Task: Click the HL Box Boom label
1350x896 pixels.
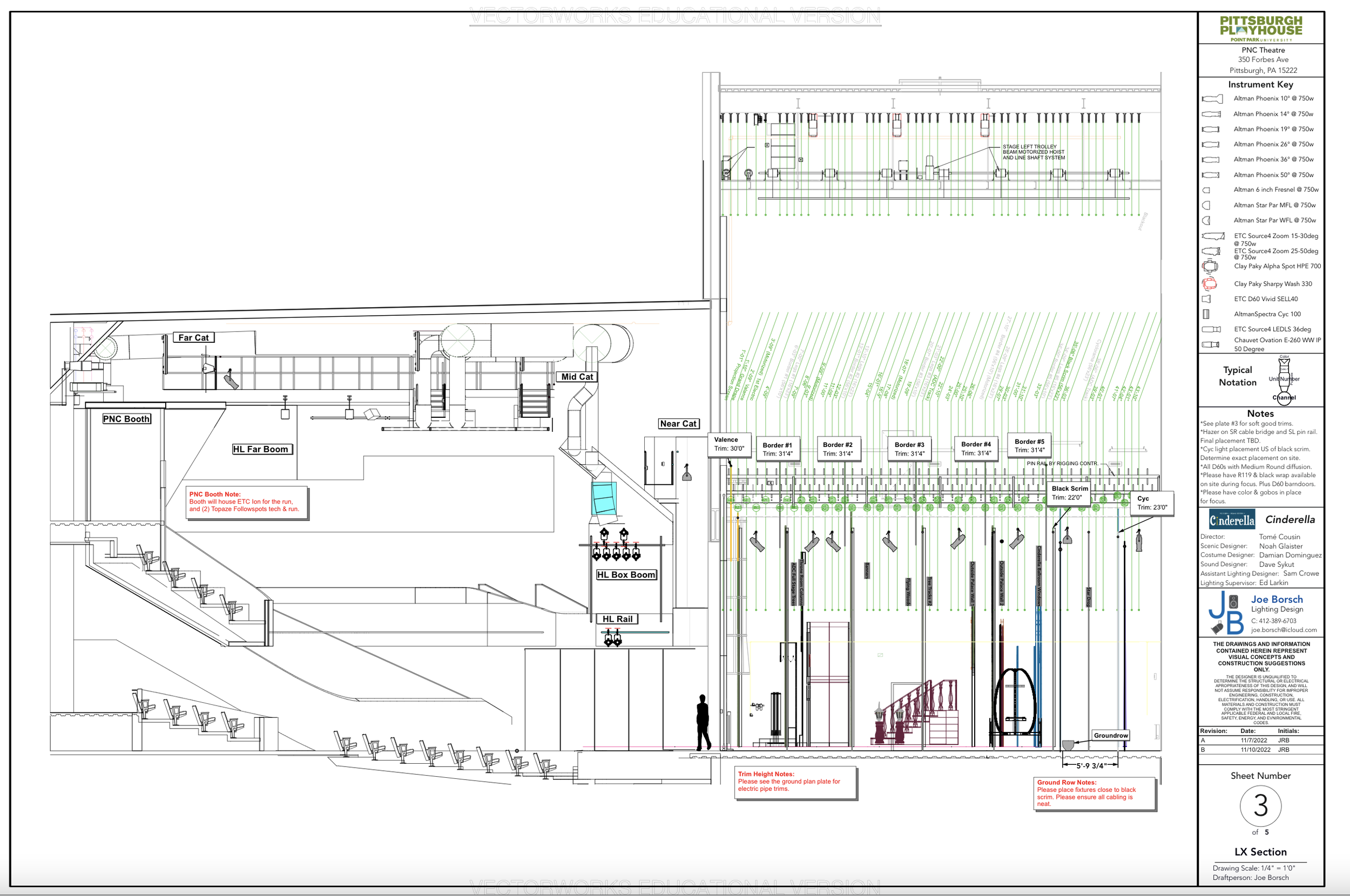Action: pyautogui.click(x=626, y=575)
